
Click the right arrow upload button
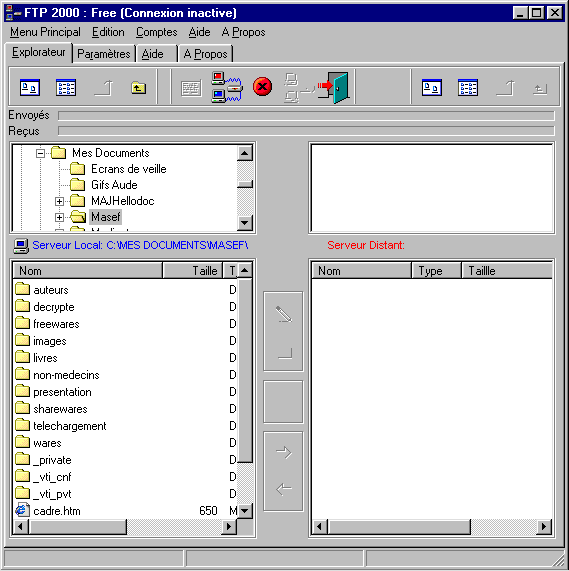[x=284, y=452]
